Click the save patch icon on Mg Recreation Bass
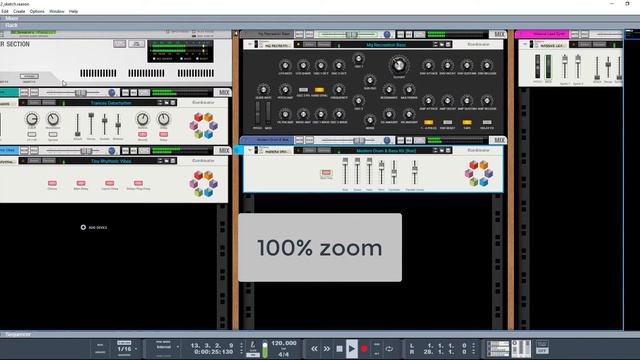Screen dimensions: 640x360 [448, 44]
